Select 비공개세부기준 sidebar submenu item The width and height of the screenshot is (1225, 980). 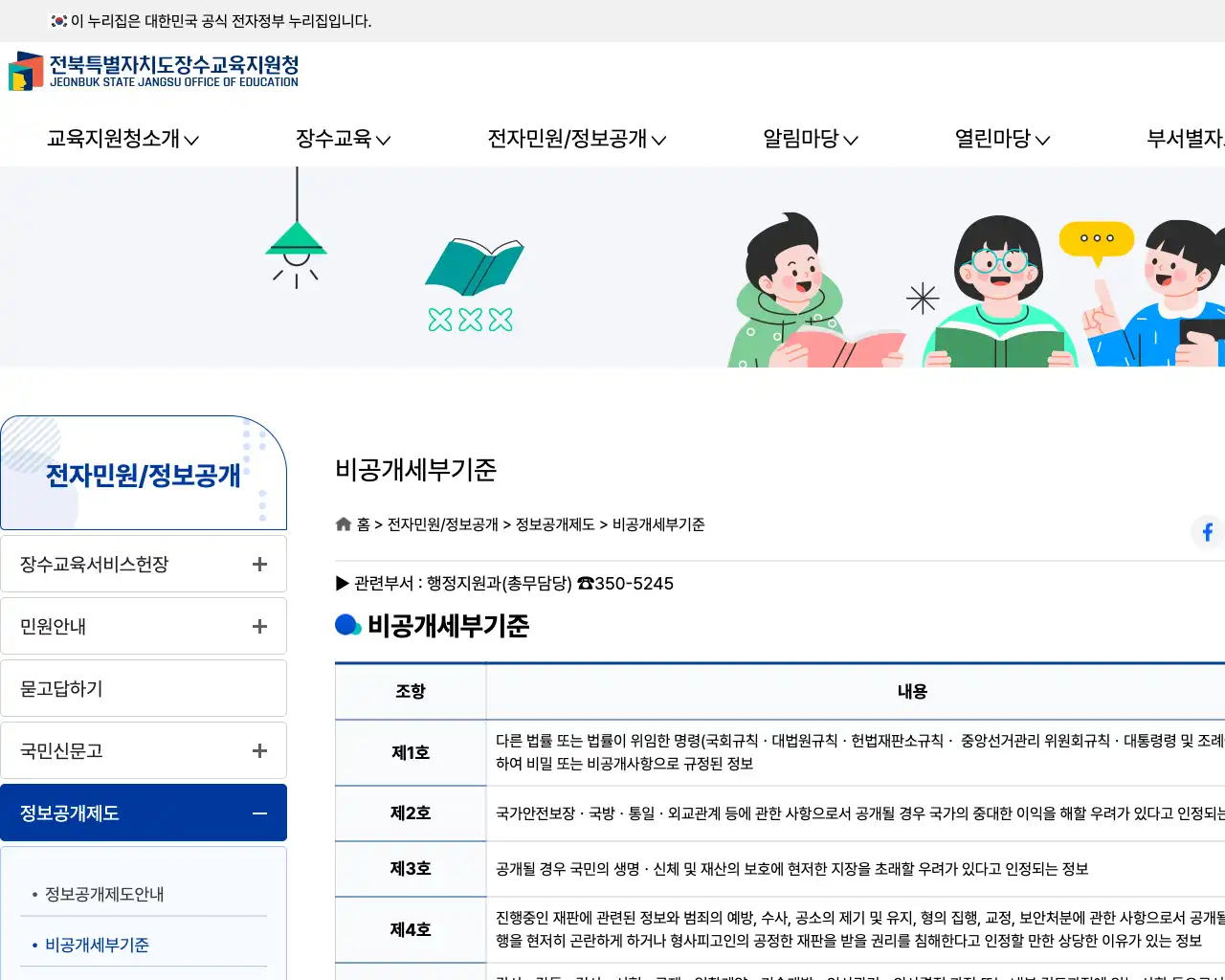(97, 945)
